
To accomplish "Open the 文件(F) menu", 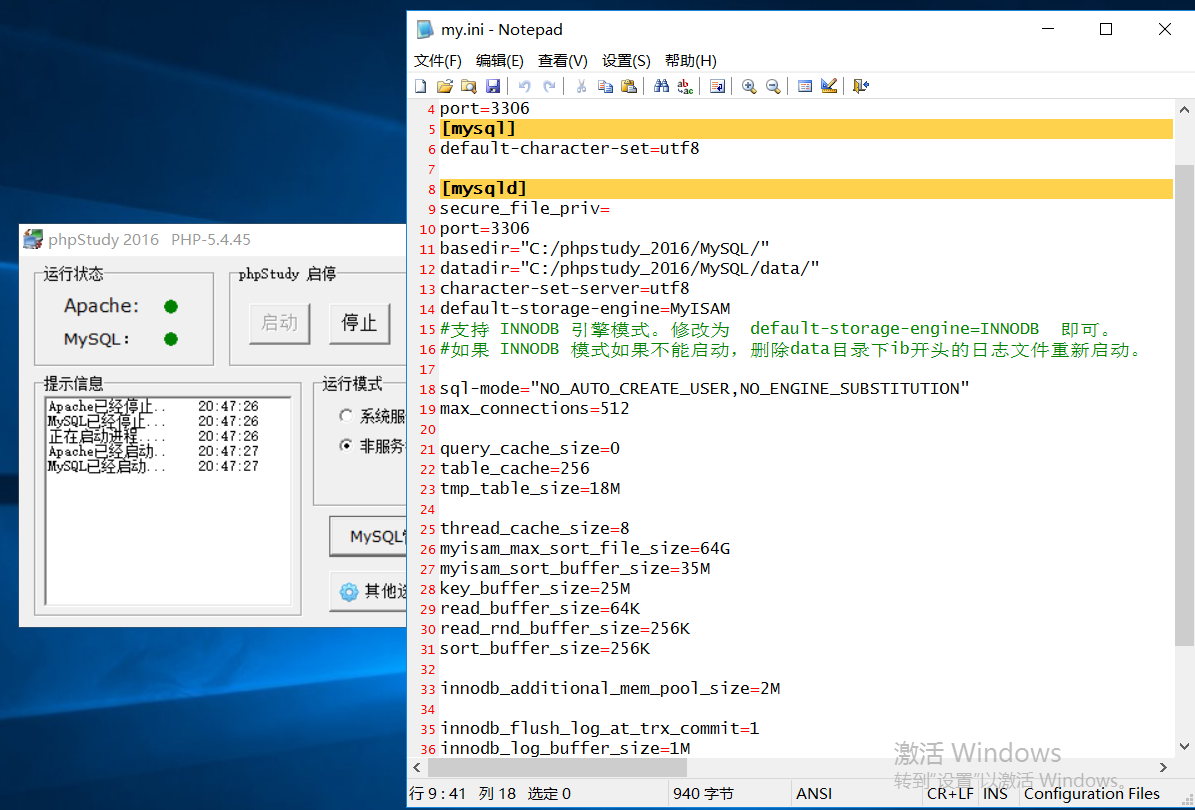I will (437, 61).
